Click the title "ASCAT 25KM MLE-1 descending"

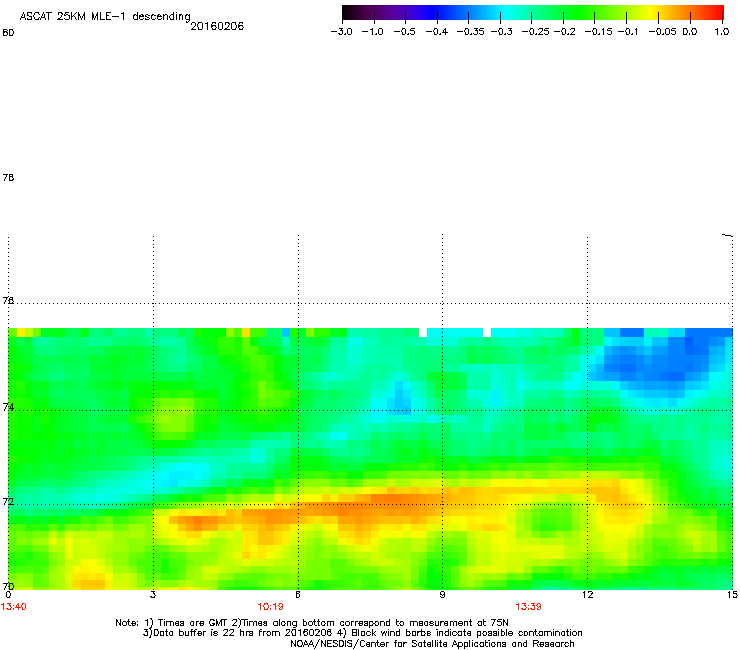click(105, 17)
